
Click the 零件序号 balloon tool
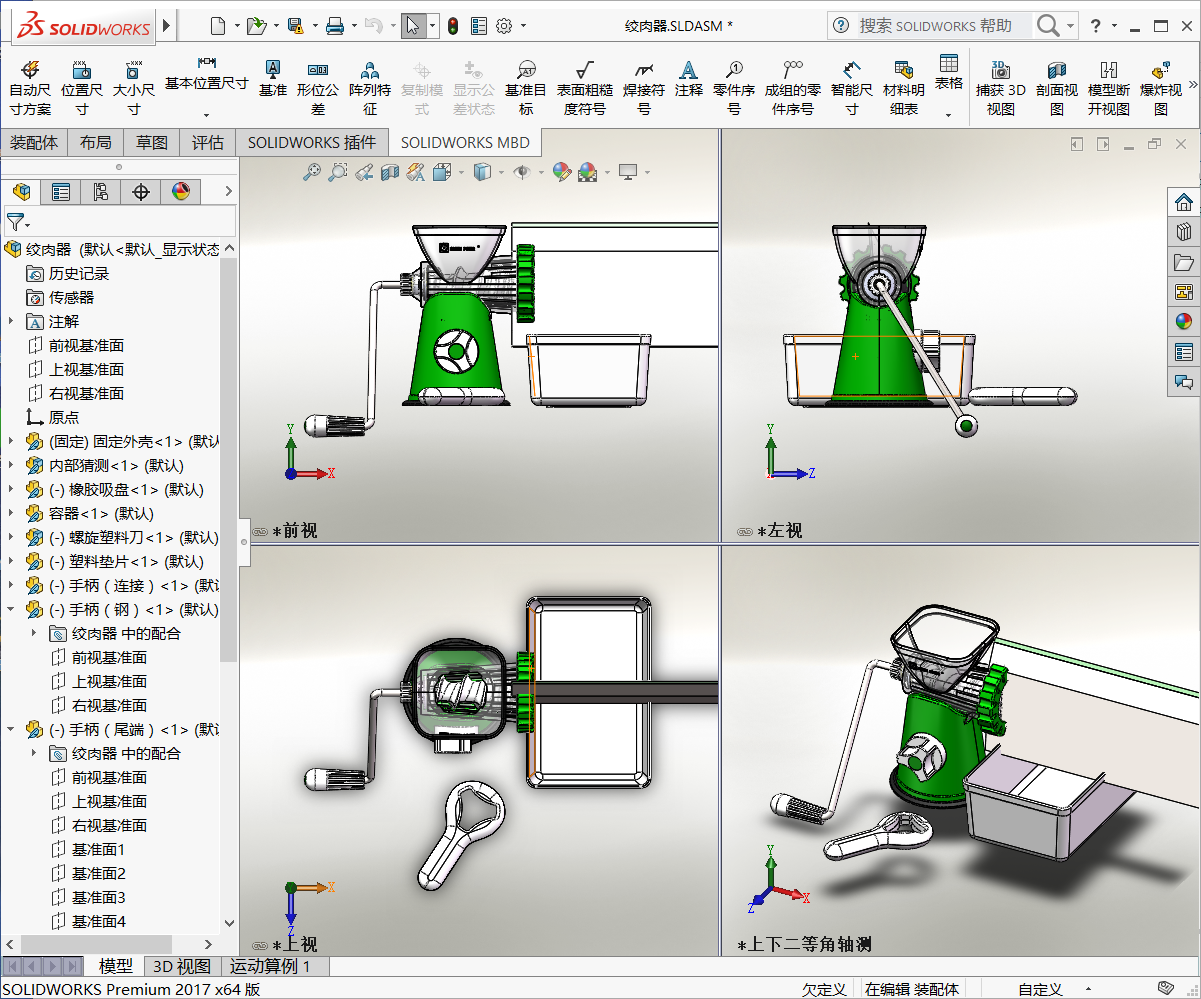coord(734,87)
